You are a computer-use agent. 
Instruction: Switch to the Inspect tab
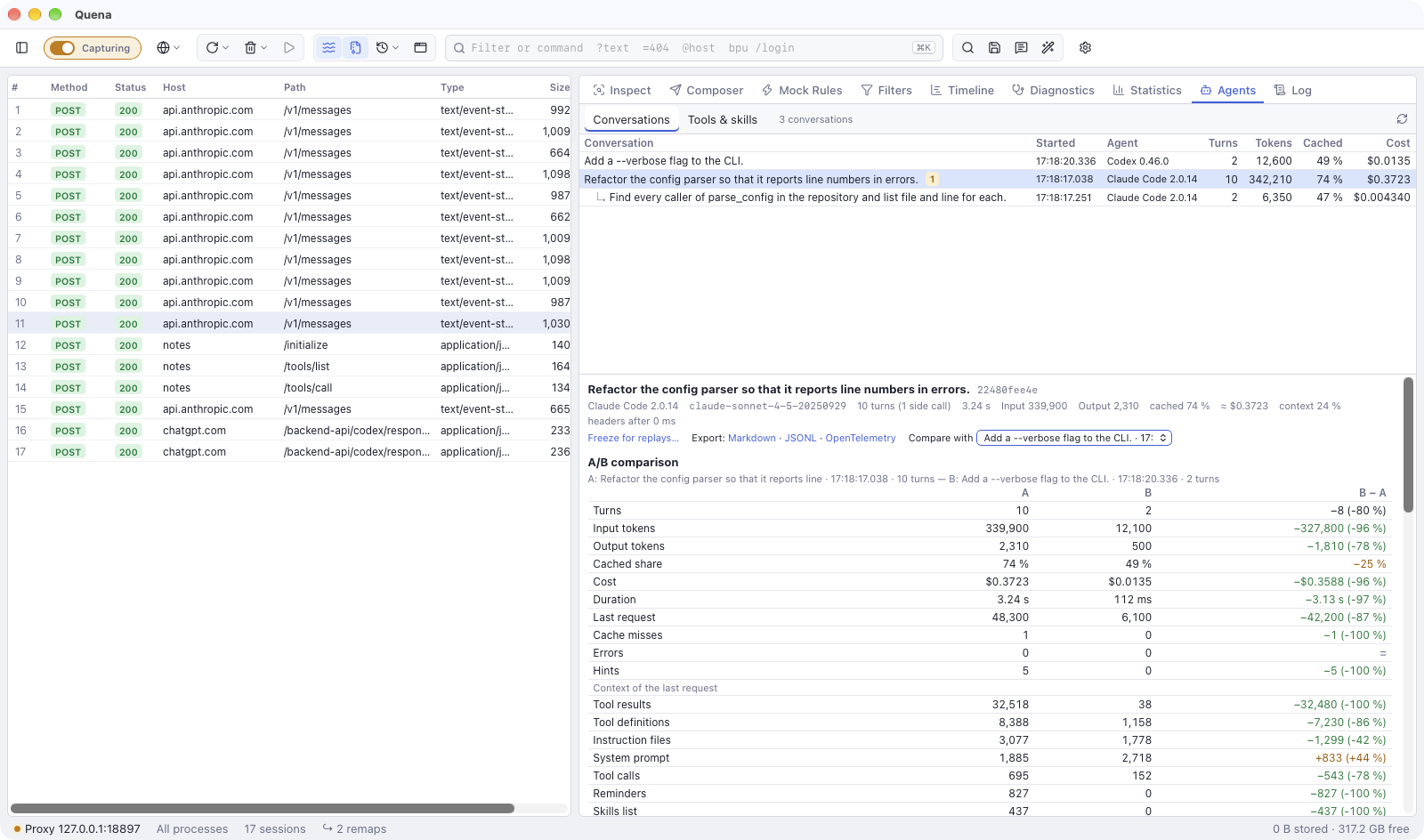point(622,91)
